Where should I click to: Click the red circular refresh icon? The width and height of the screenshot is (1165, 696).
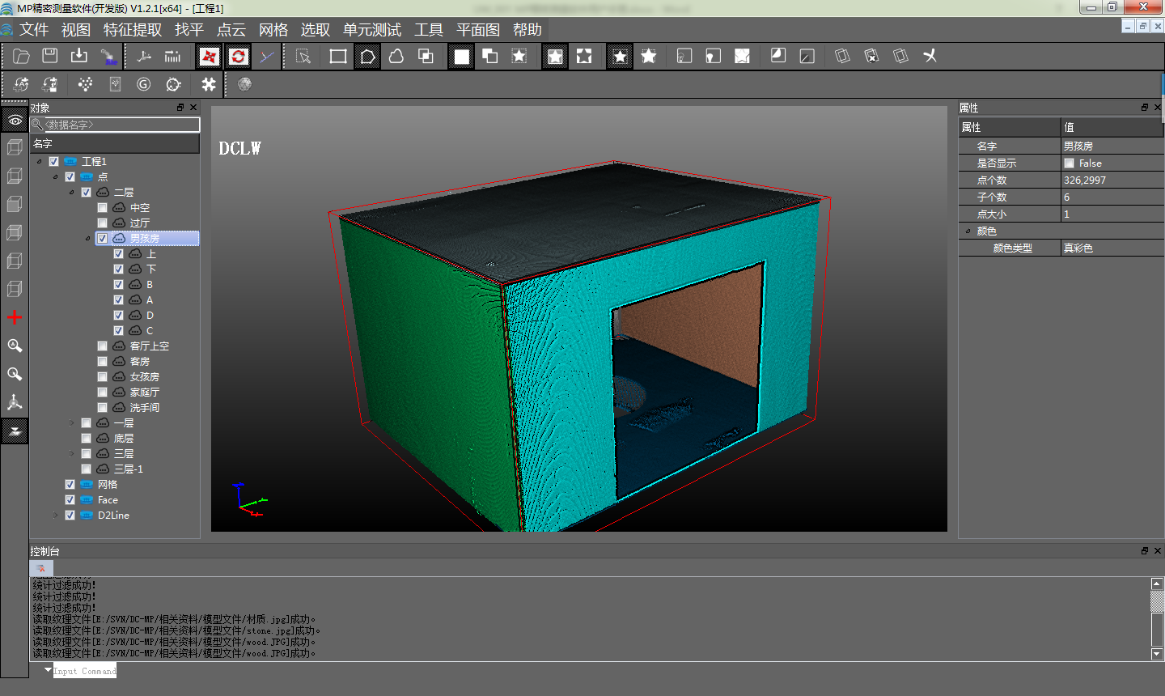(x=238, y=56)
